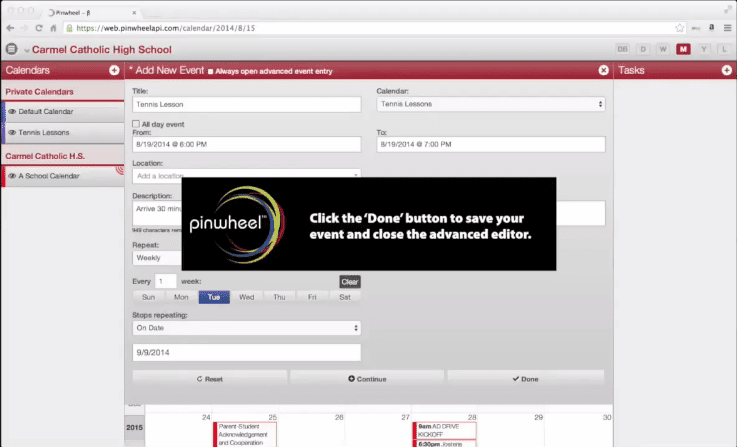This screenshot has width=737, height=447.
Task: Toggle visibility of Tennis Lessons calendar
Action: tap(12, 133)
